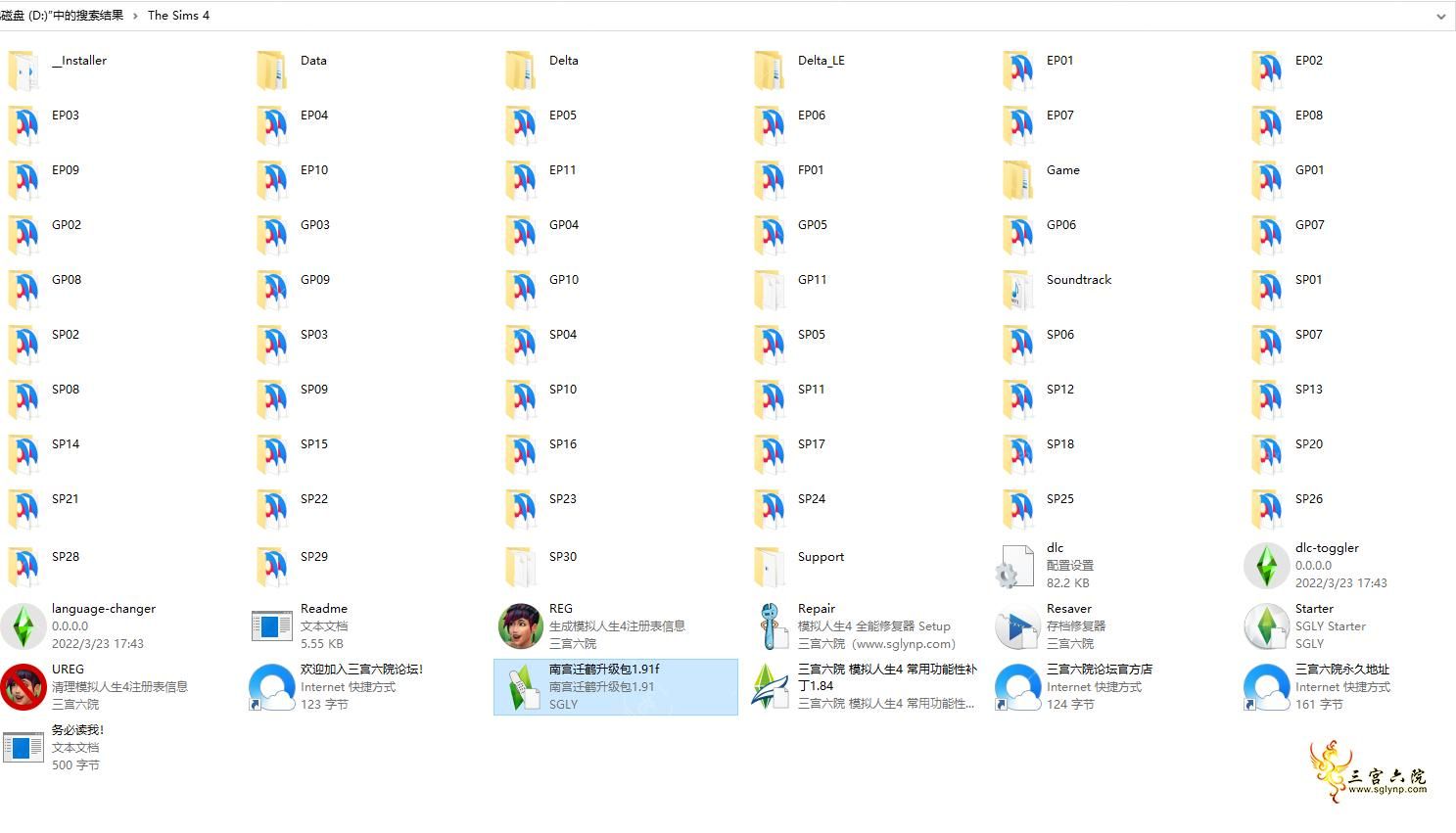Select the EP05 folder name
This screenshot has height=833, width=1456.
562,116
